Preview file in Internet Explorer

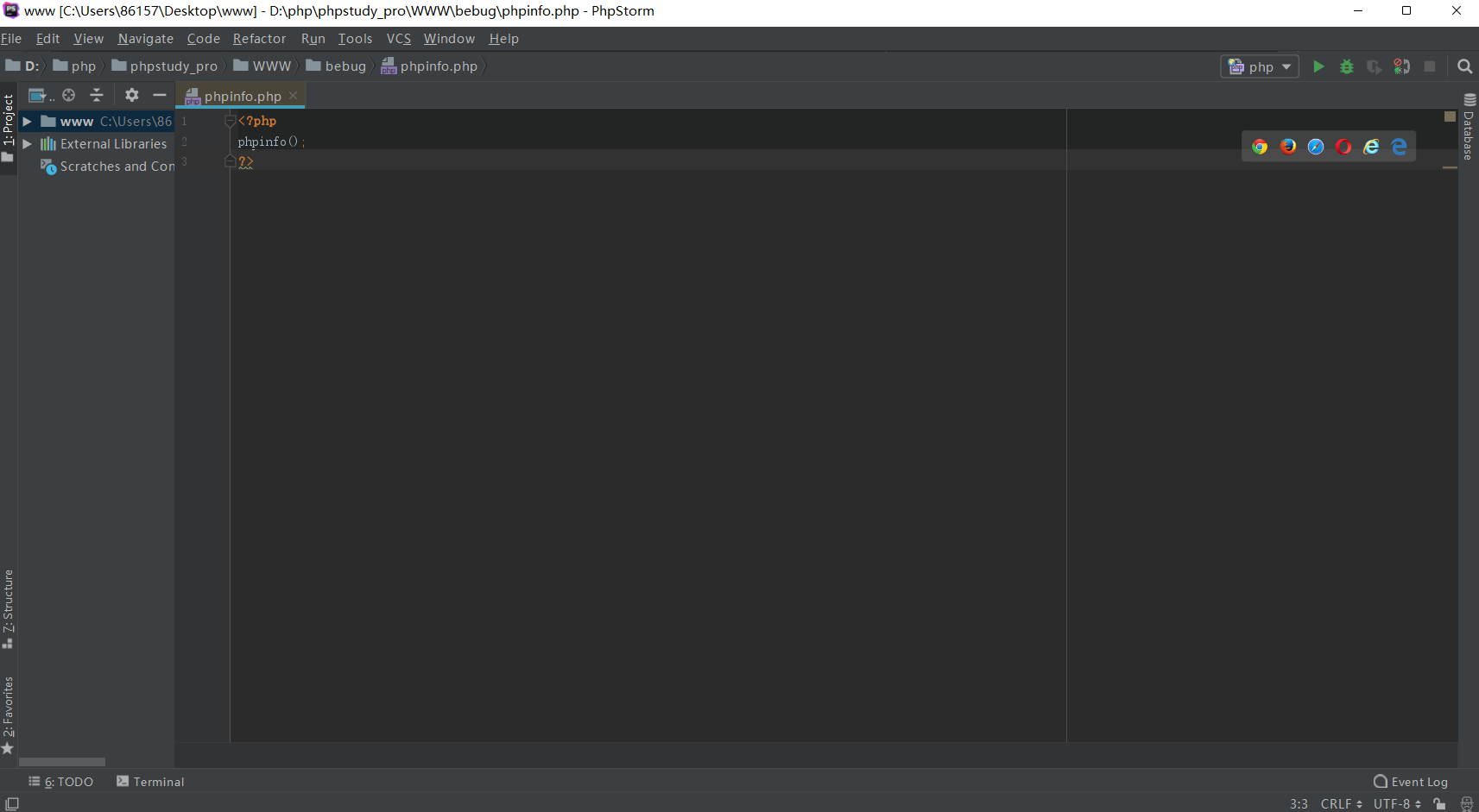pyautogui.click(x=1371, y=147)
